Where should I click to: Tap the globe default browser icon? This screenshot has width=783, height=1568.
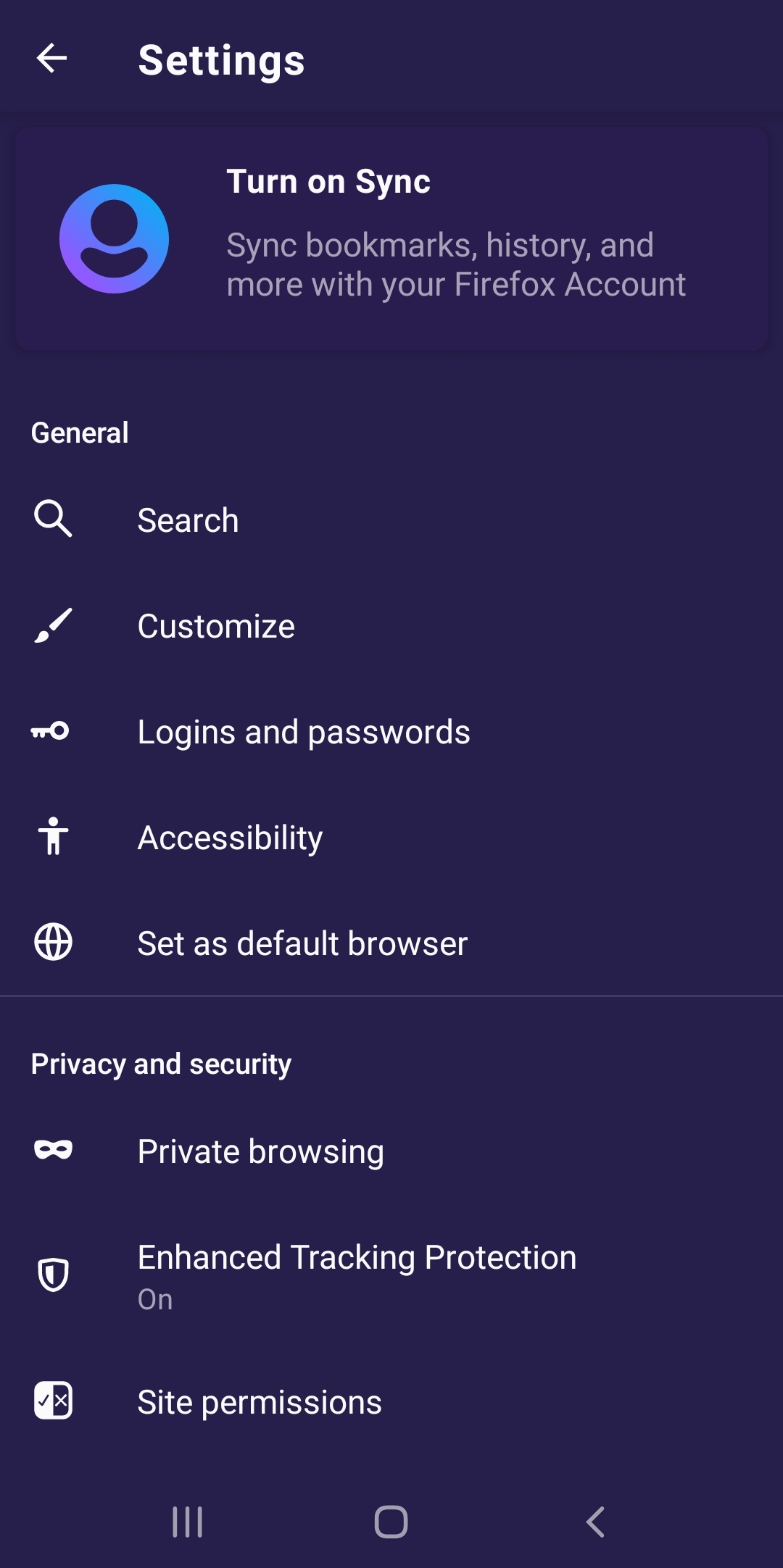click(x=53, y=942)
